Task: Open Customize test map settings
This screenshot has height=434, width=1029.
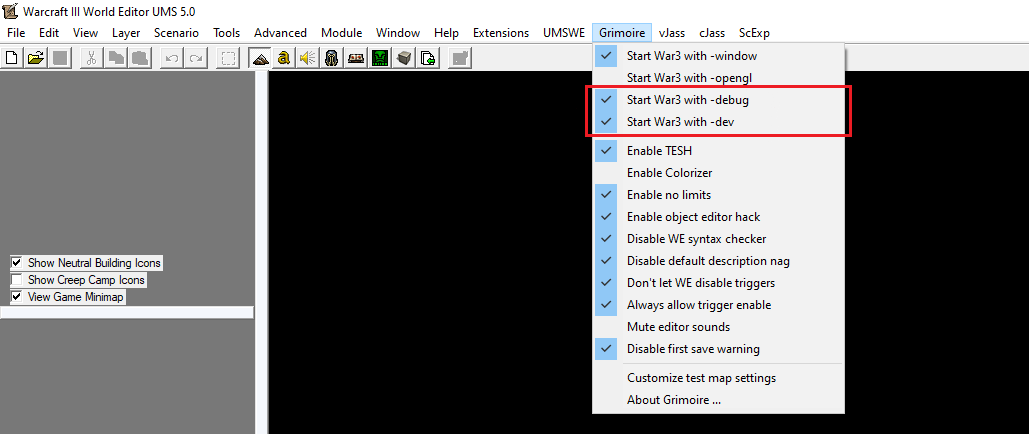Action: 718,378
